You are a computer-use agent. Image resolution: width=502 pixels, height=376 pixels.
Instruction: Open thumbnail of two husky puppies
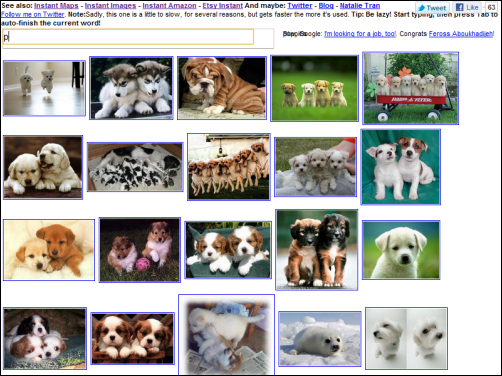pos(131,88)
